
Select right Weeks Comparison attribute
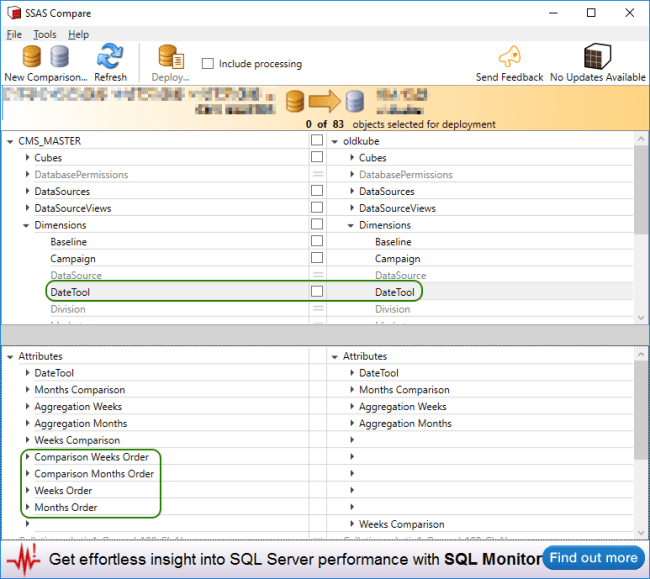coord(402,524)
